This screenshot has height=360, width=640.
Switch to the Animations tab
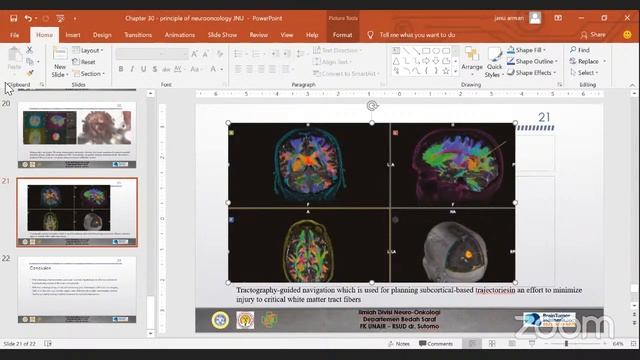(180, 35)
